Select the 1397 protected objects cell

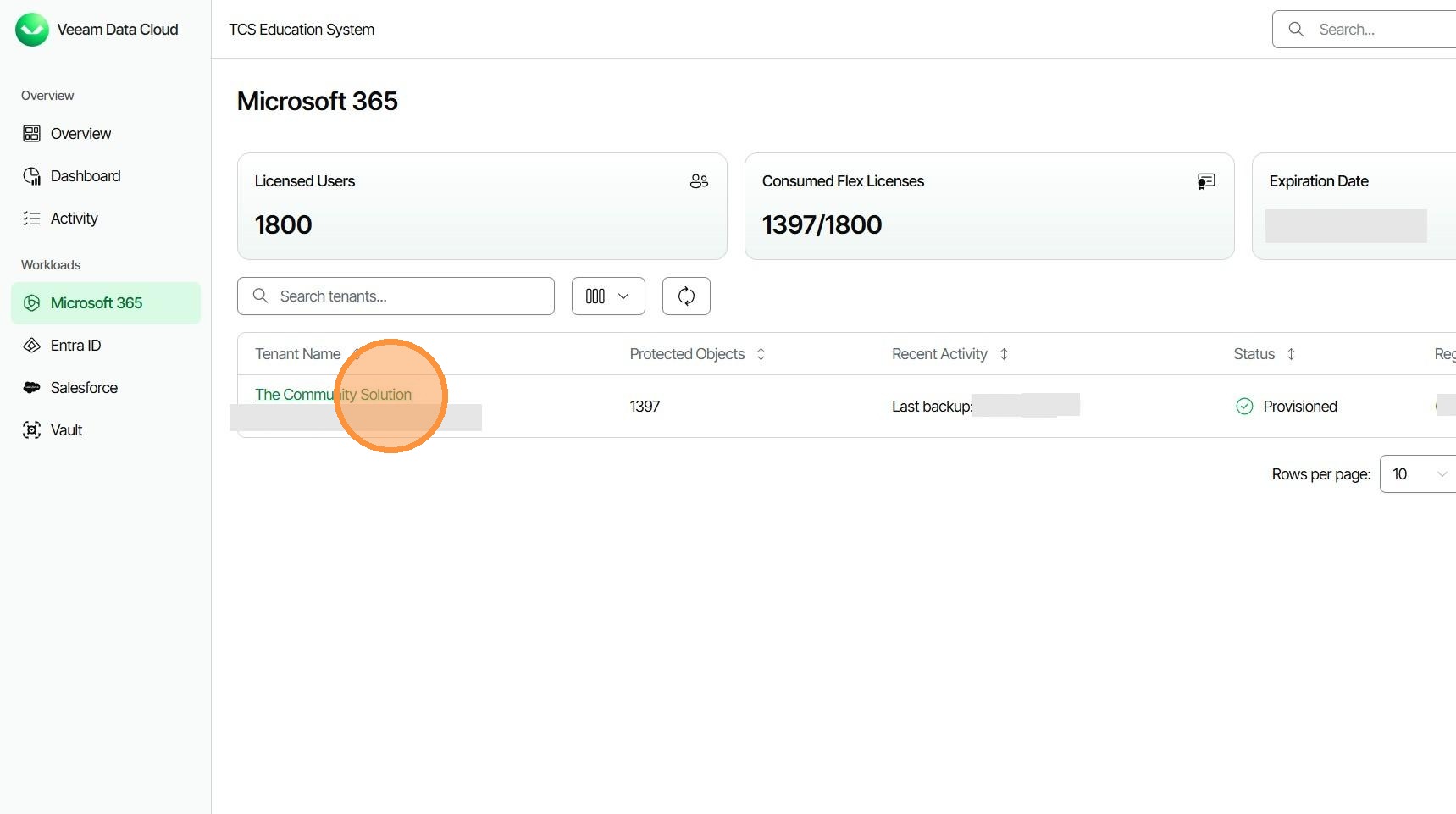point(645,407)
